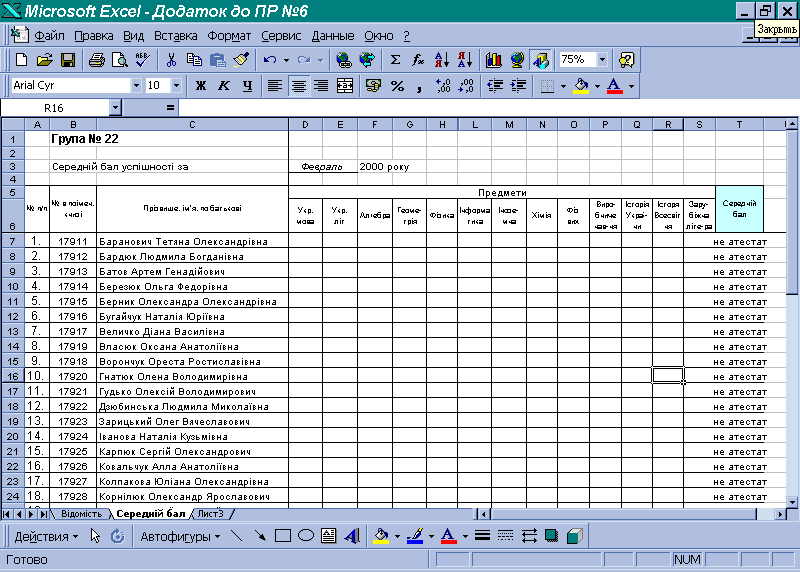
Task: Open the font size dropdown
Action: 176,86
